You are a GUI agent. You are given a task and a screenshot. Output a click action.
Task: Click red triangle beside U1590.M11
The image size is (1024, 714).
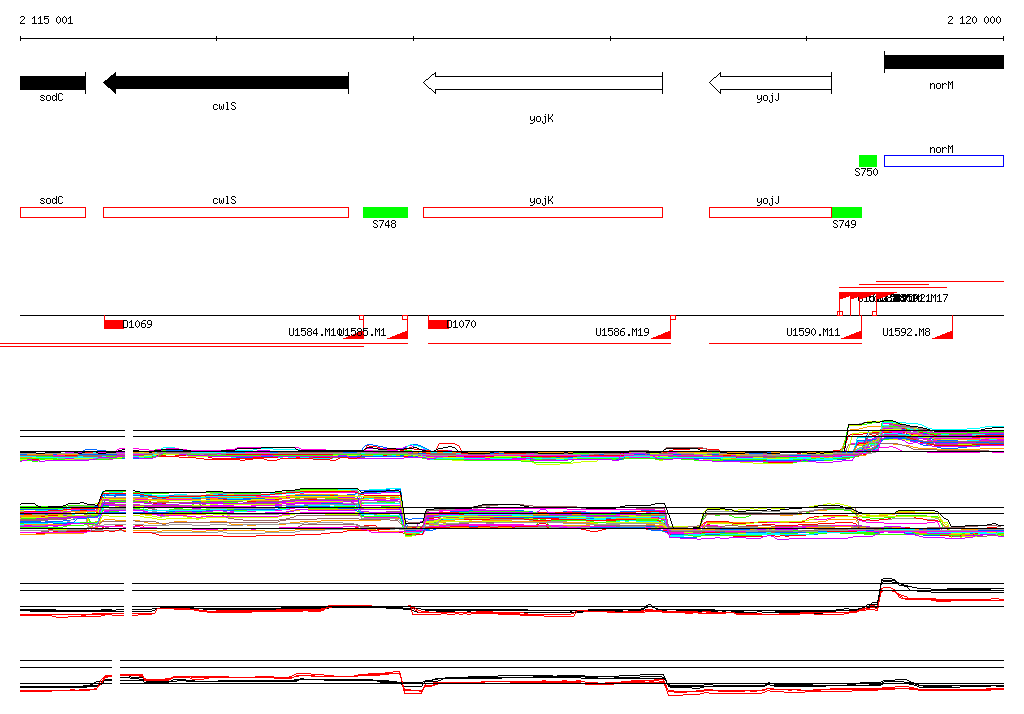click(x=852, y=334)
